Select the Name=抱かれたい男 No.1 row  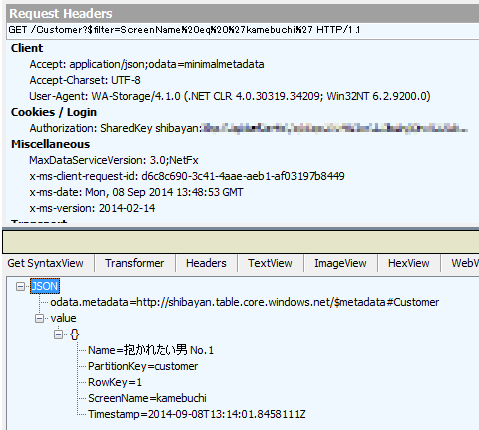(151, 350)
